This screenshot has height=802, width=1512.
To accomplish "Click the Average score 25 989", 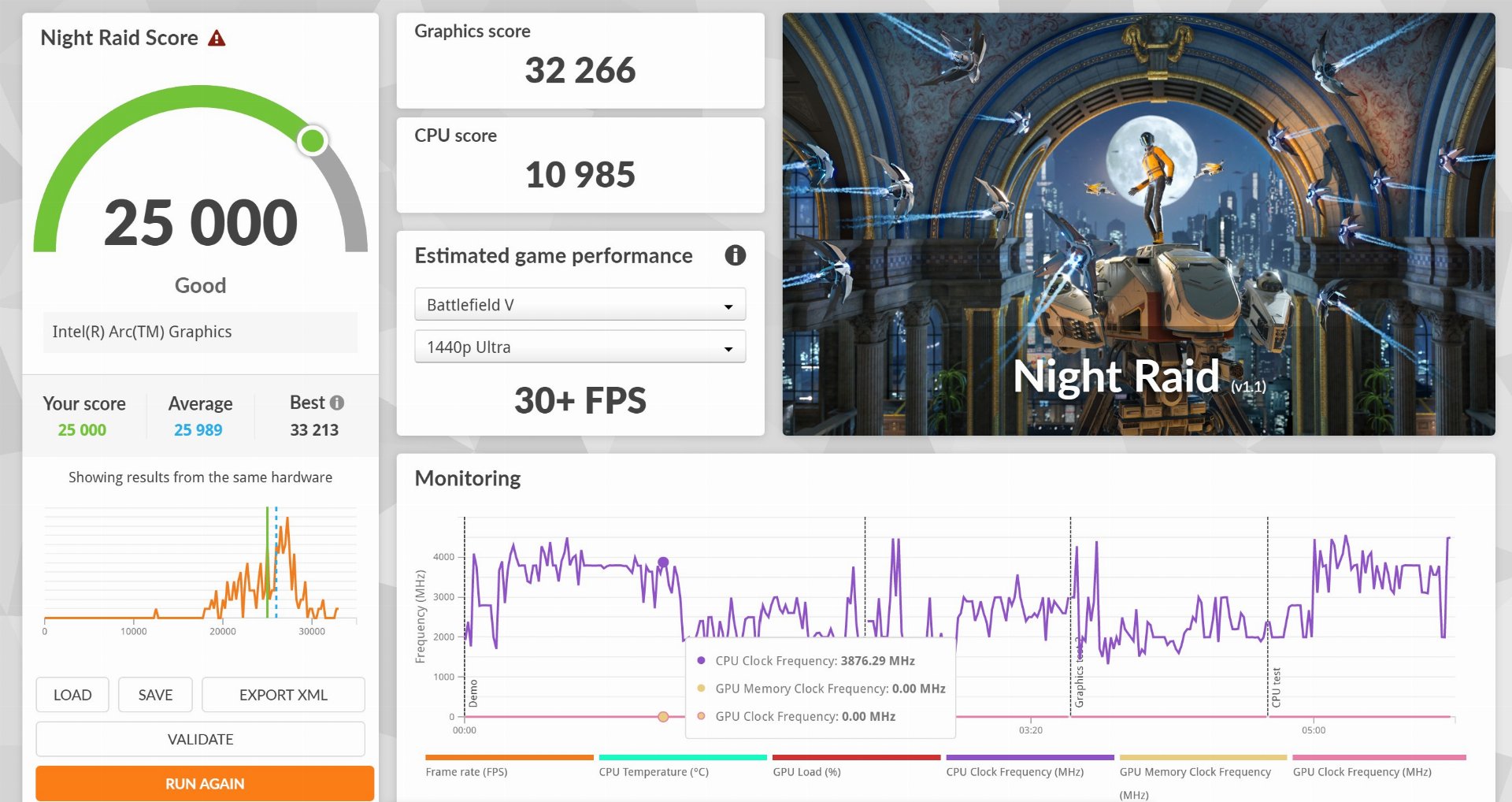I will [x=198, y=430].
